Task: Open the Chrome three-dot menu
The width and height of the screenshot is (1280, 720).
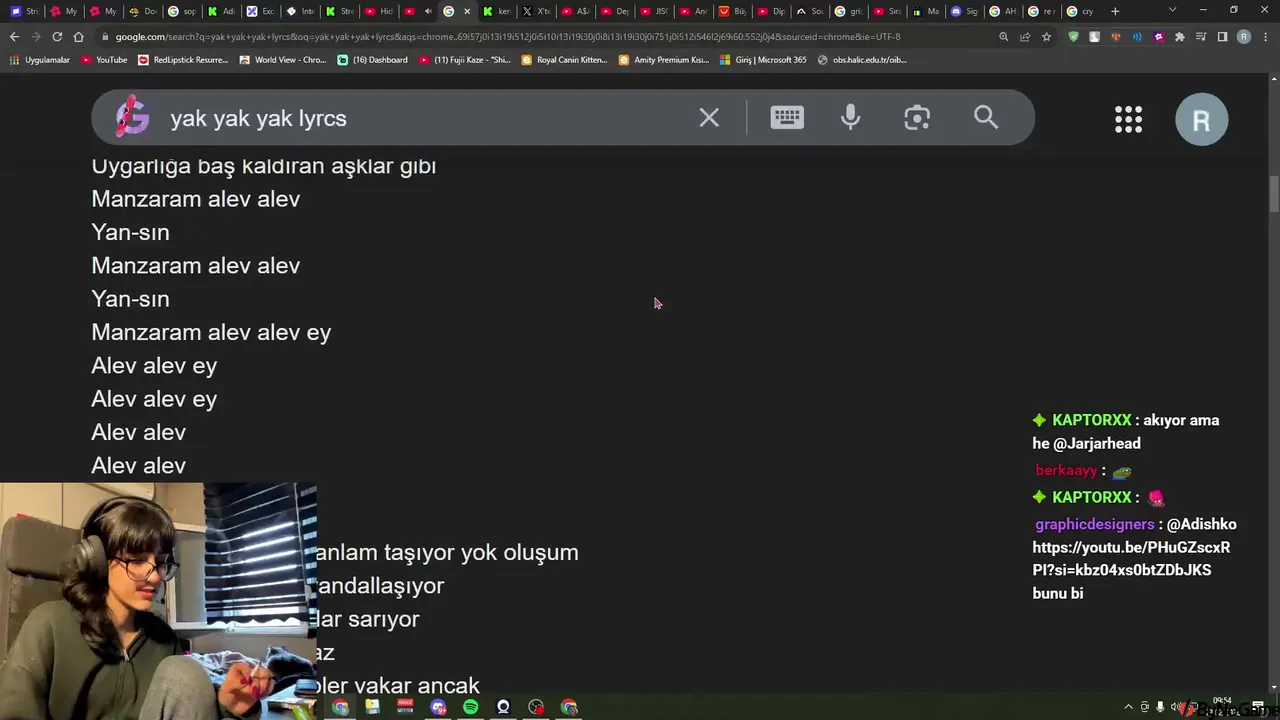Action: click(x=1265, y=37)
